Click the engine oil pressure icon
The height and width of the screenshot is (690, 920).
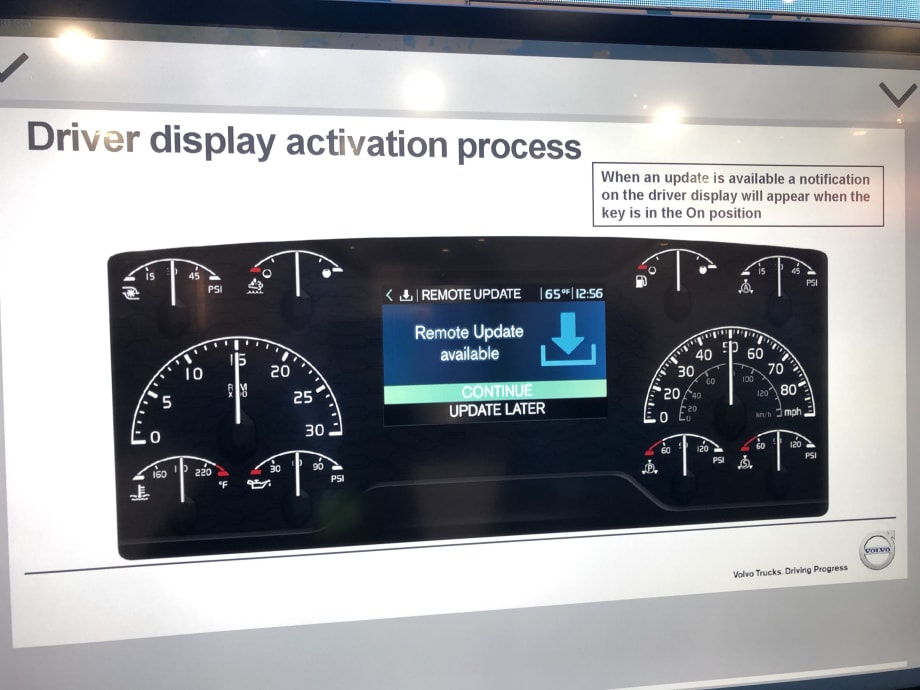(x=258, y=486)
